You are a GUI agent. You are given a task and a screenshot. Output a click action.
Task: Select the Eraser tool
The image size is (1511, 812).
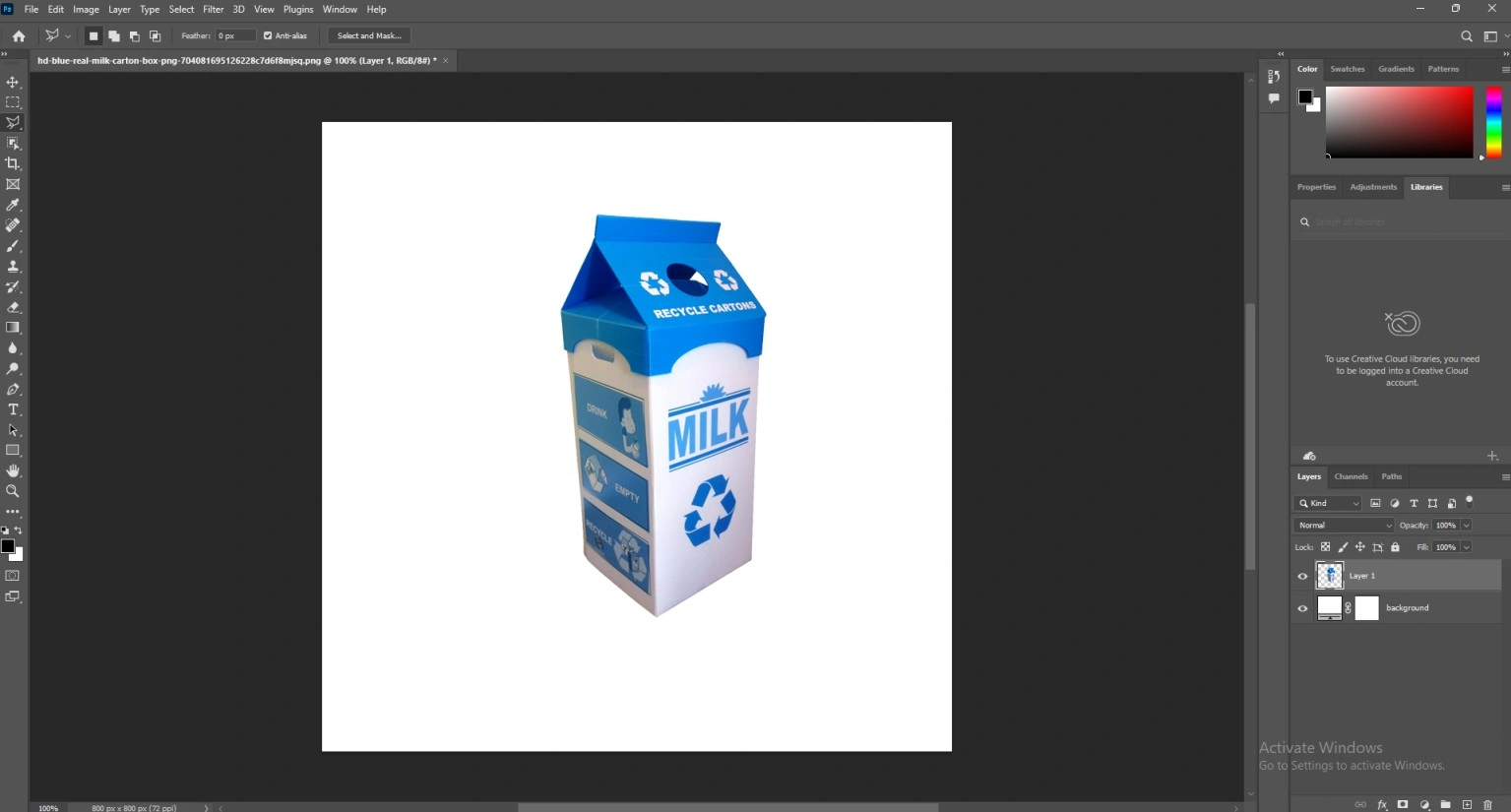13,307
